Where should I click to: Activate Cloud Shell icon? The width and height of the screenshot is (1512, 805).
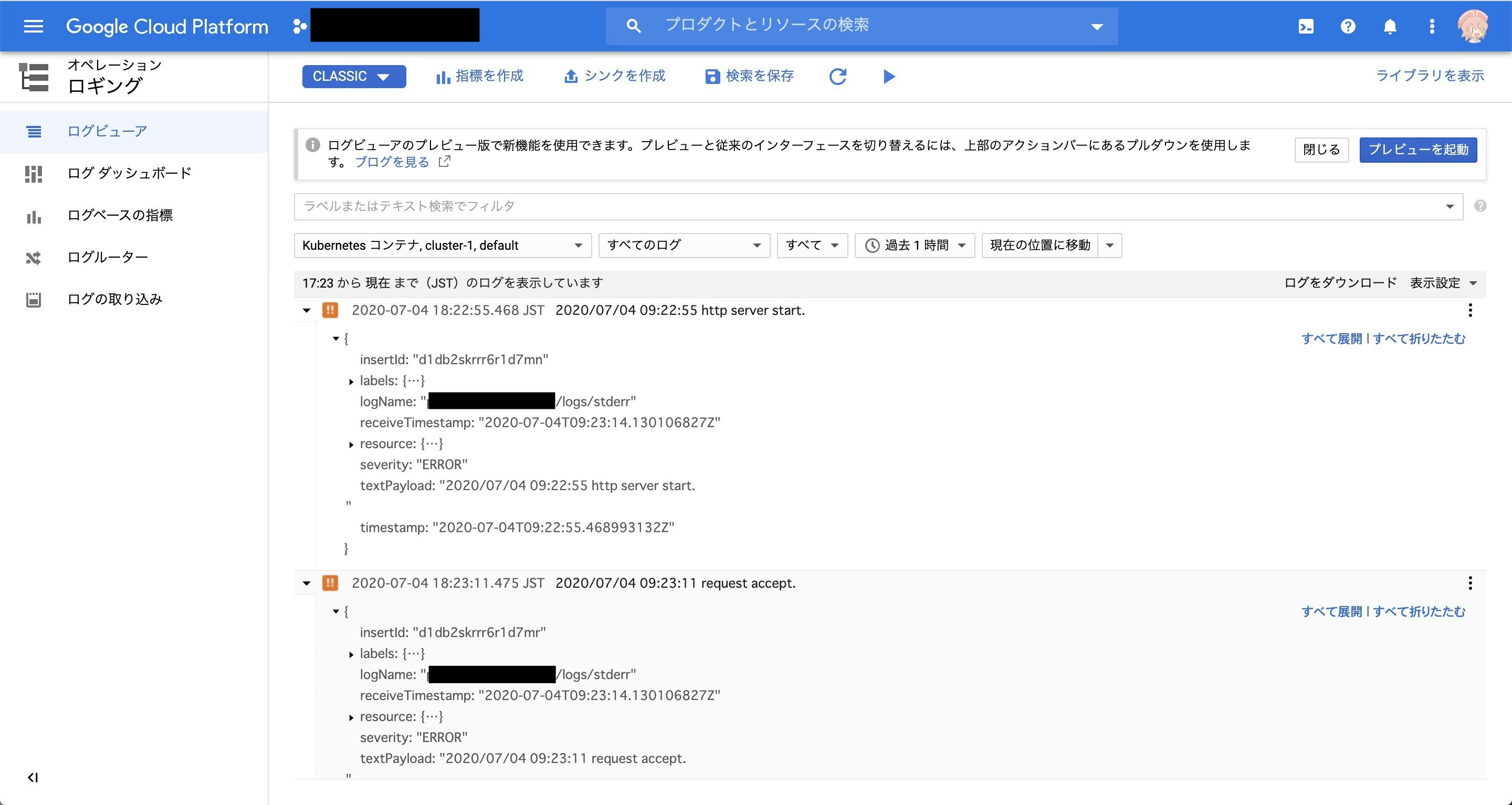[x=1306, y=26]
